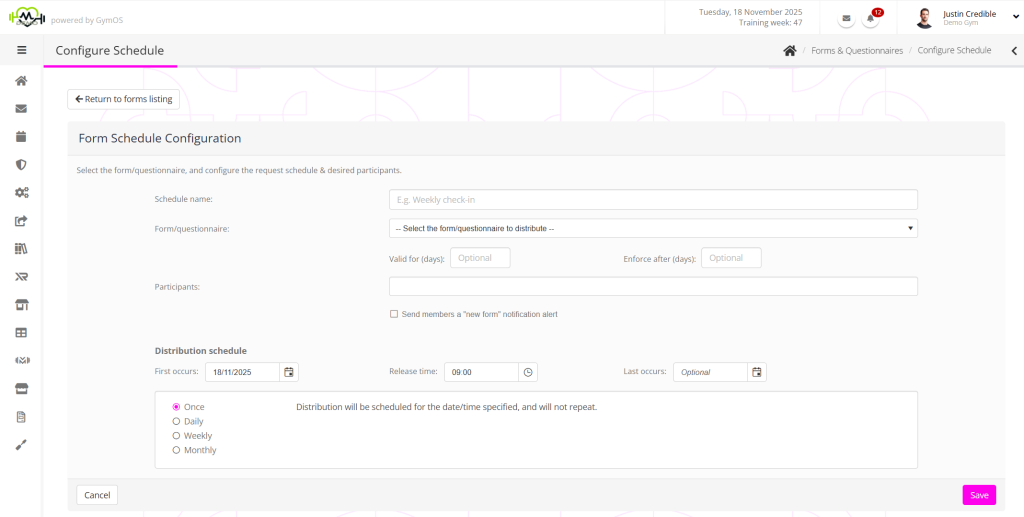Click the notifications bell icon
The width and height of the screenshot is (1024, 517).
tap(872, 19)
